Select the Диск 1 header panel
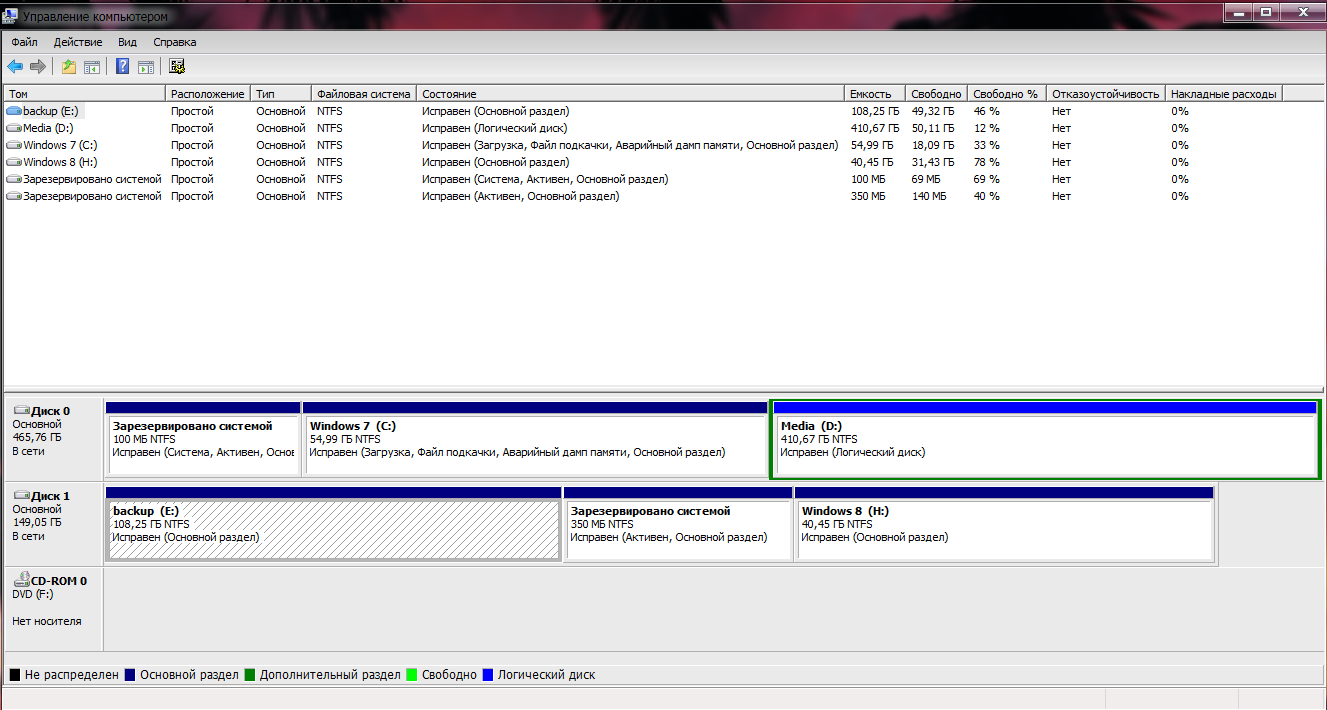This screenshot has width=1327, height=710. 53,525
